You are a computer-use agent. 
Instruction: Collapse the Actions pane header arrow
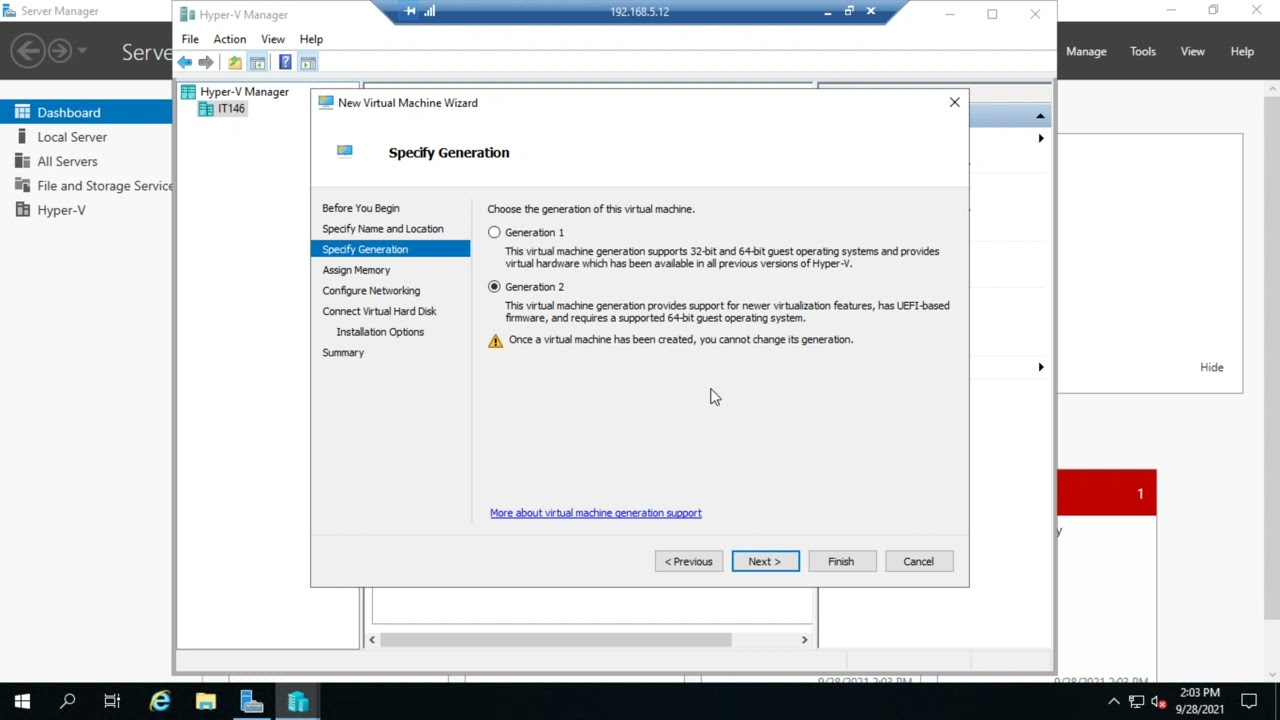pyautogui.click(x=1040, y=116)
